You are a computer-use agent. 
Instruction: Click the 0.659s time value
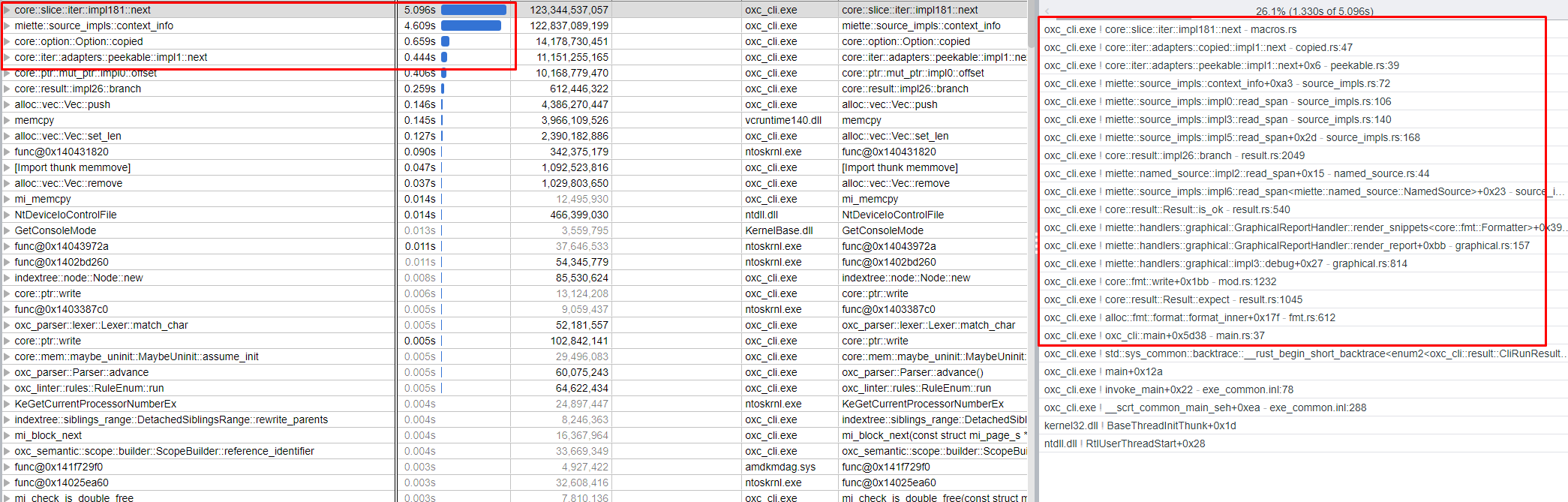click(x=420, y=41)
